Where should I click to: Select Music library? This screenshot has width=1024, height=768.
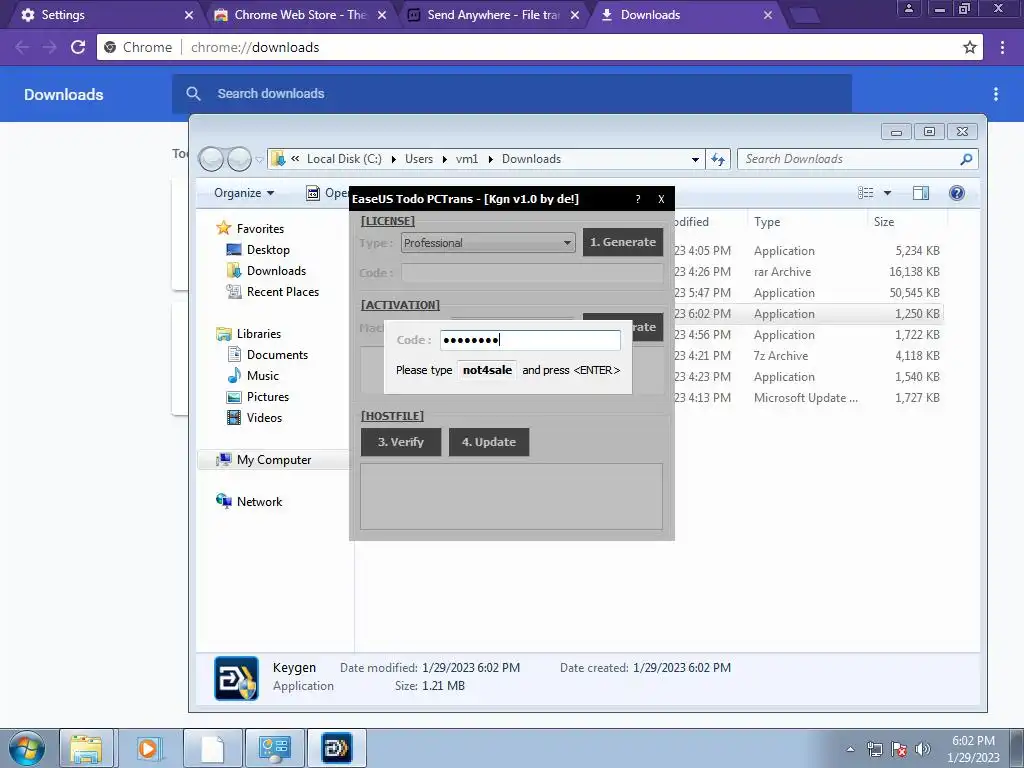[x=263, y=376]
